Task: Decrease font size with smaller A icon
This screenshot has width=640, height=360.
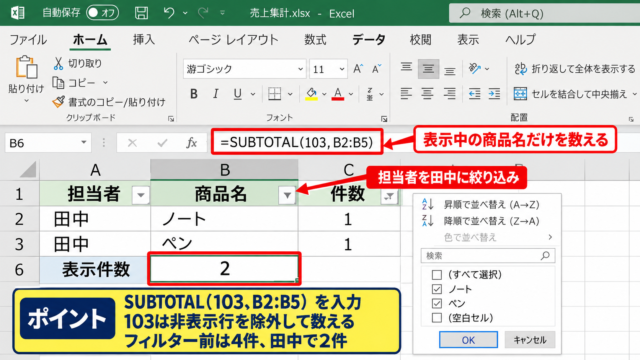Action: 377,69
